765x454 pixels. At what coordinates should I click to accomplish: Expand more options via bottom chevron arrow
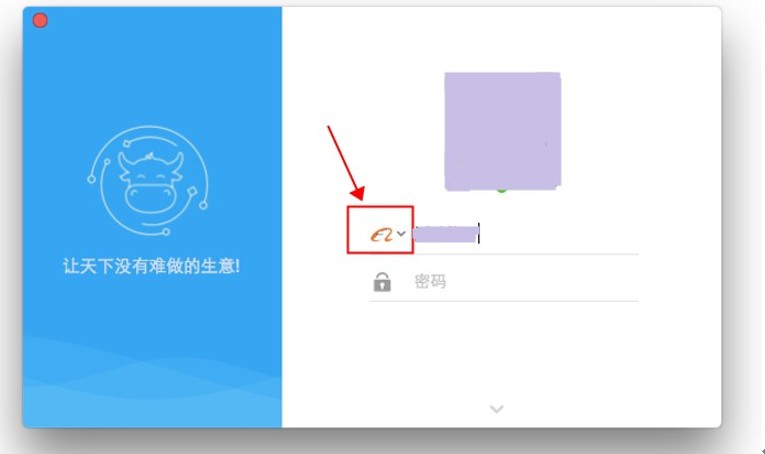click(x=497, y=409)
